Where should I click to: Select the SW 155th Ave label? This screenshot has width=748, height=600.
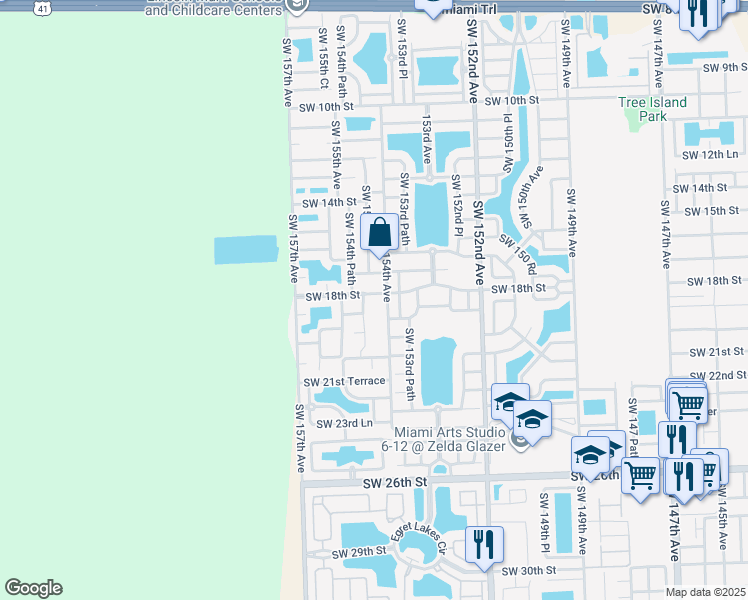[336, 155]
